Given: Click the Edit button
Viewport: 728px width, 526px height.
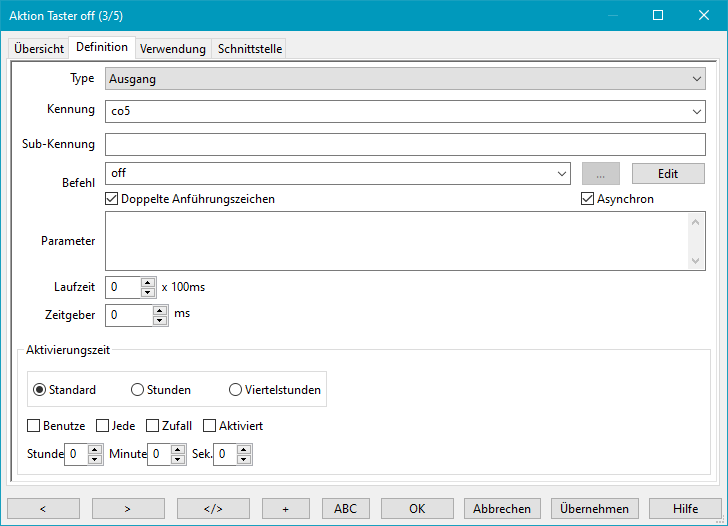Looking at the screenshot, I should click(x=668, y=173).
